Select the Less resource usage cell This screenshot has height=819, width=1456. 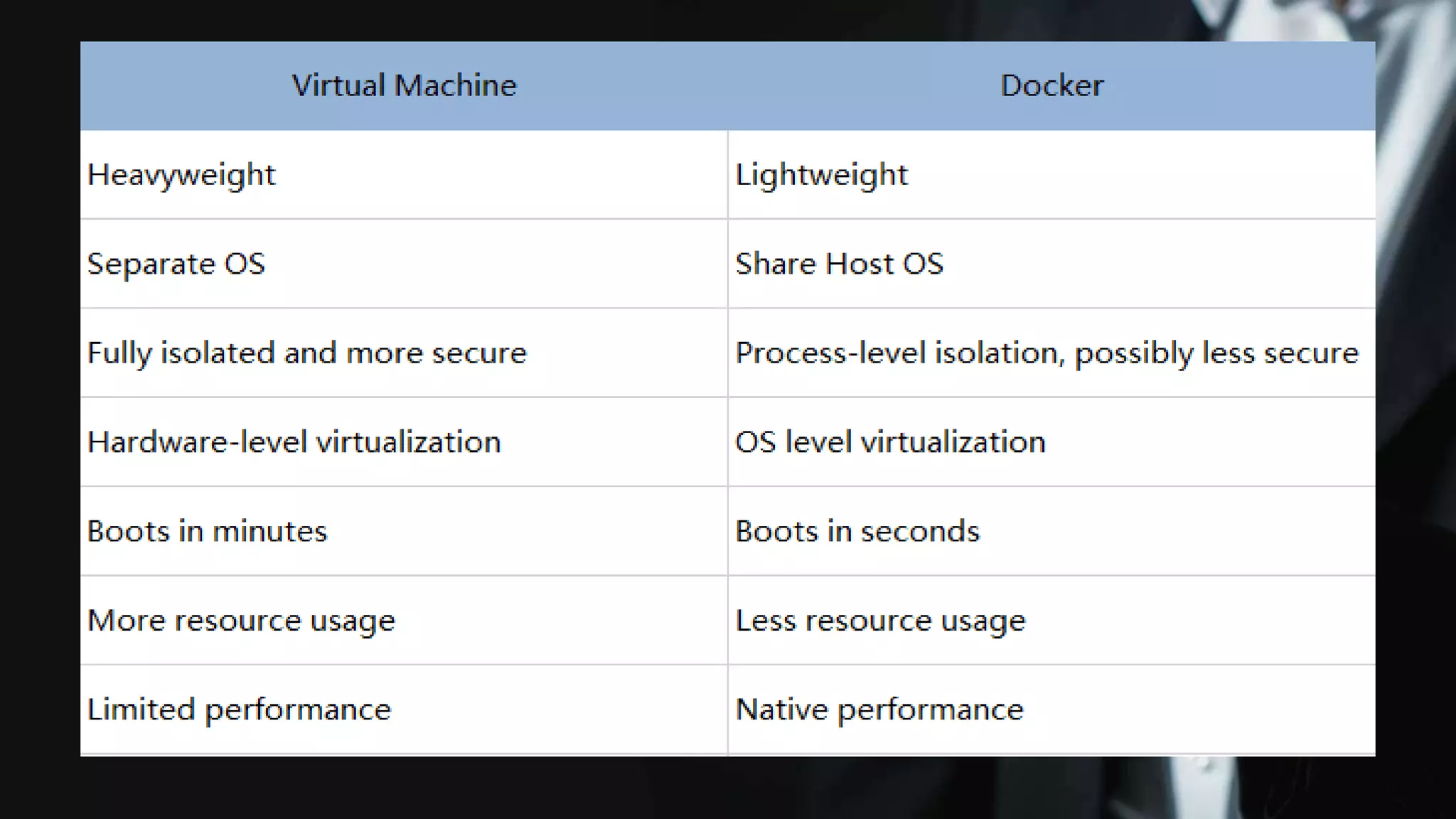[x=880, y=621]
